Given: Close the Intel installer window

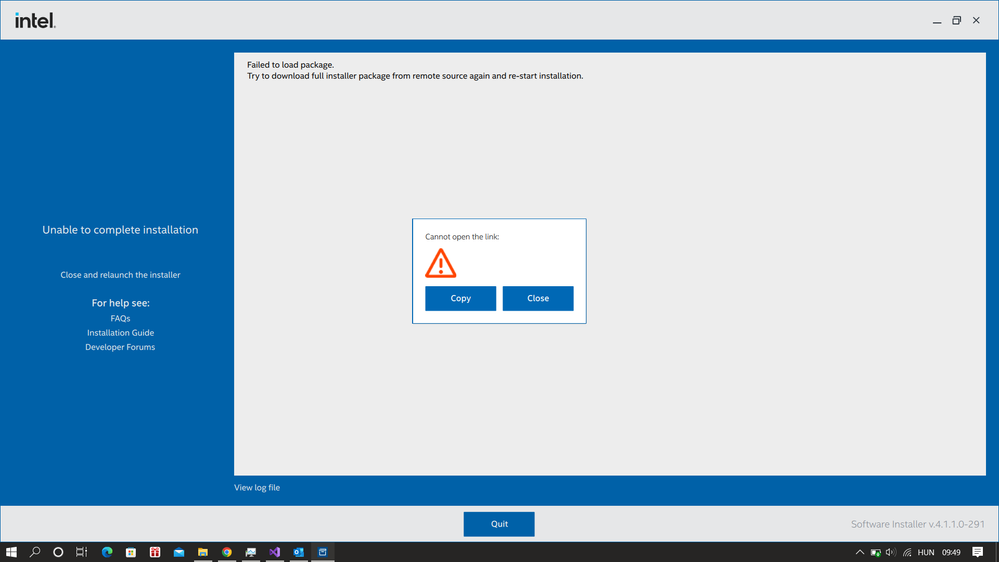Looking at the screenshot, I should [976, 20].
